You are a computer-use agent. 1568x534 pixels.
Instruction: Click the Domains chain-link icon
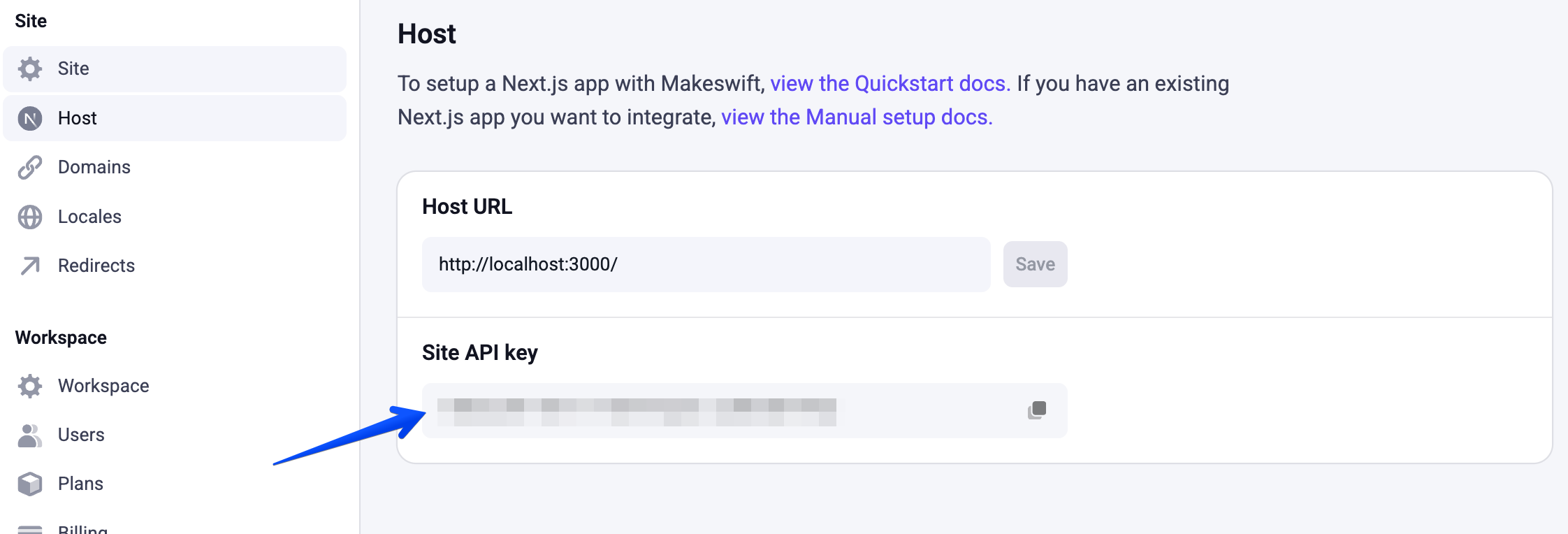click(x=29, y=167)
